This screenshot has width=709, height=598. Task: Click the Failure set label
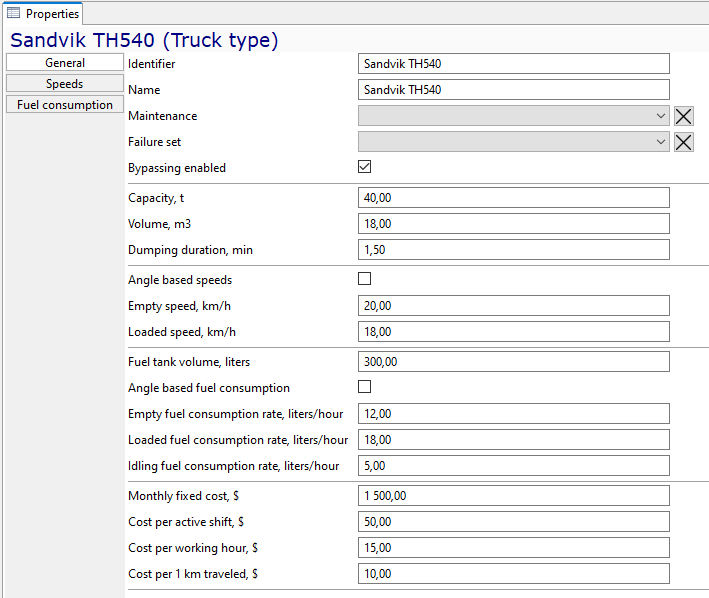pos(155,142)
